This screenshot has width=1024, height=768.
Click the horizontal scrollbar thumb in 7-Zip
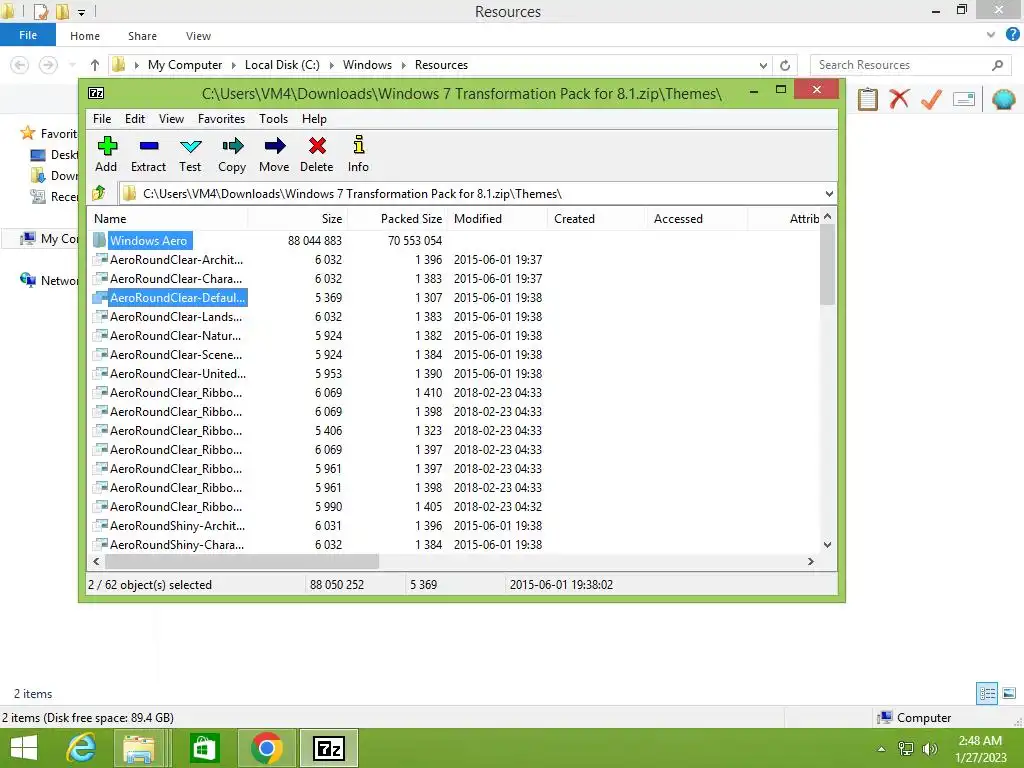tap(242, 562)
